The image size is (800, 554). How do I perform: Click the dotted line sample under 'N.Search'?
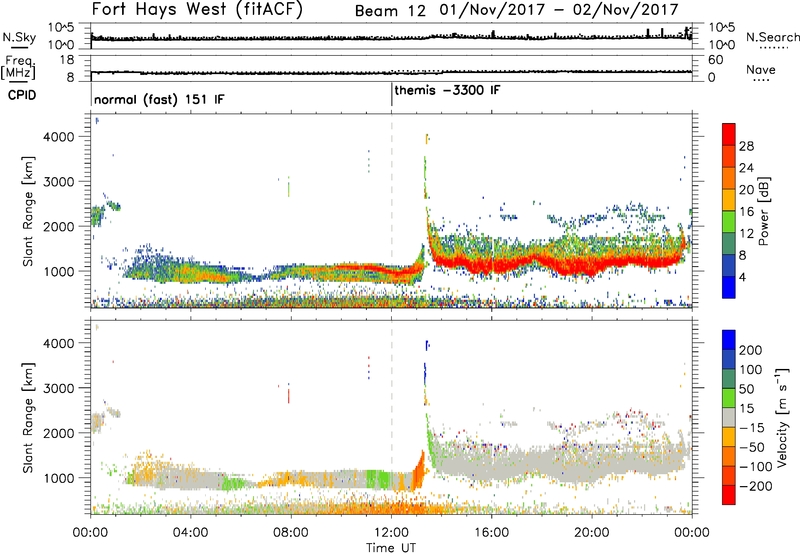(x=774, y=47)
